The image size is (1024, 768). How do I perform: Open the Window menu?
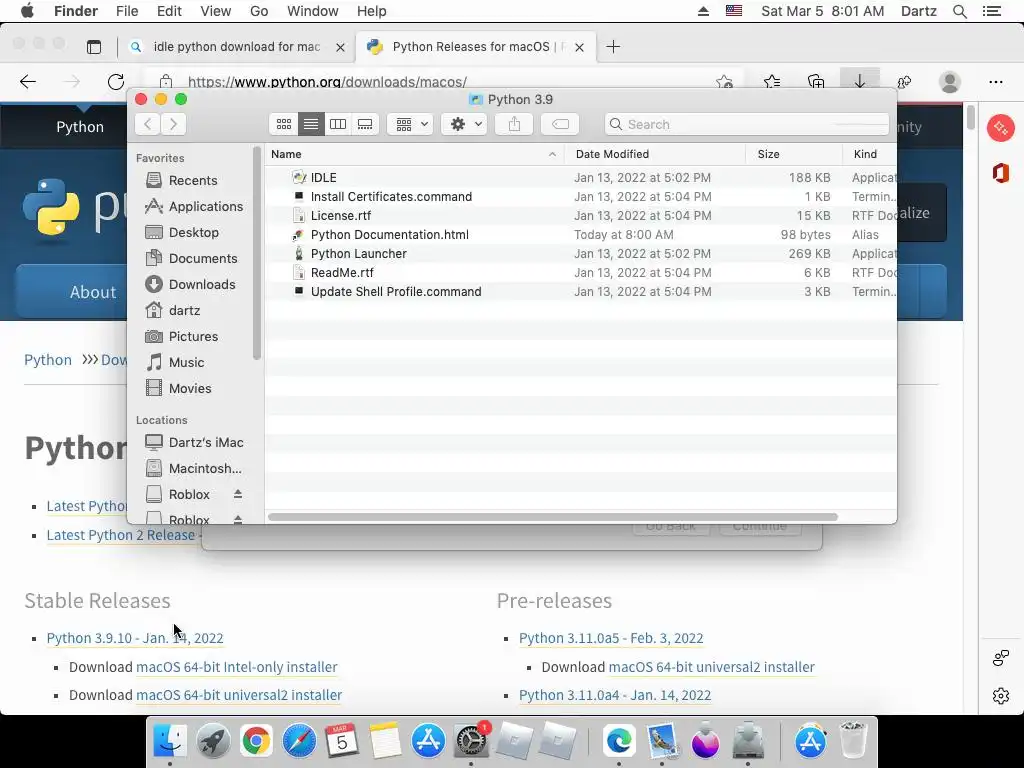[313, 11]
